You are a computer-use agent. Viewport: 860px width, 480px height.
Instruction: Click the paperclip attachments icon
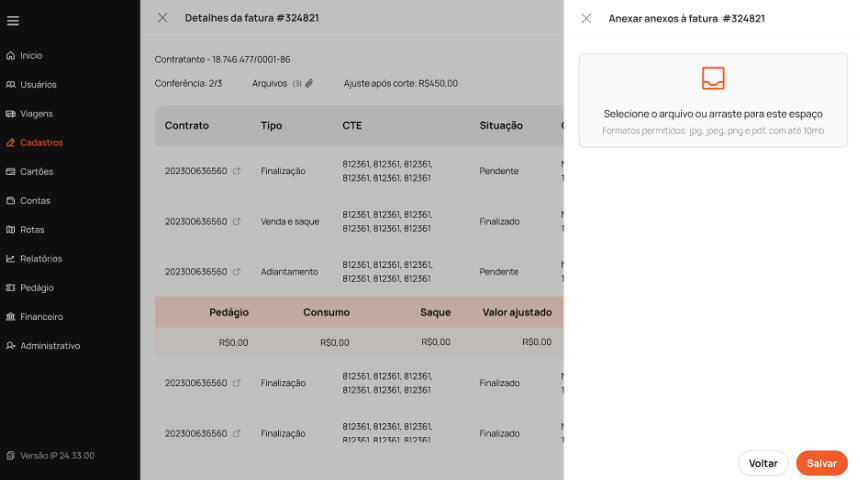[309, 84]
